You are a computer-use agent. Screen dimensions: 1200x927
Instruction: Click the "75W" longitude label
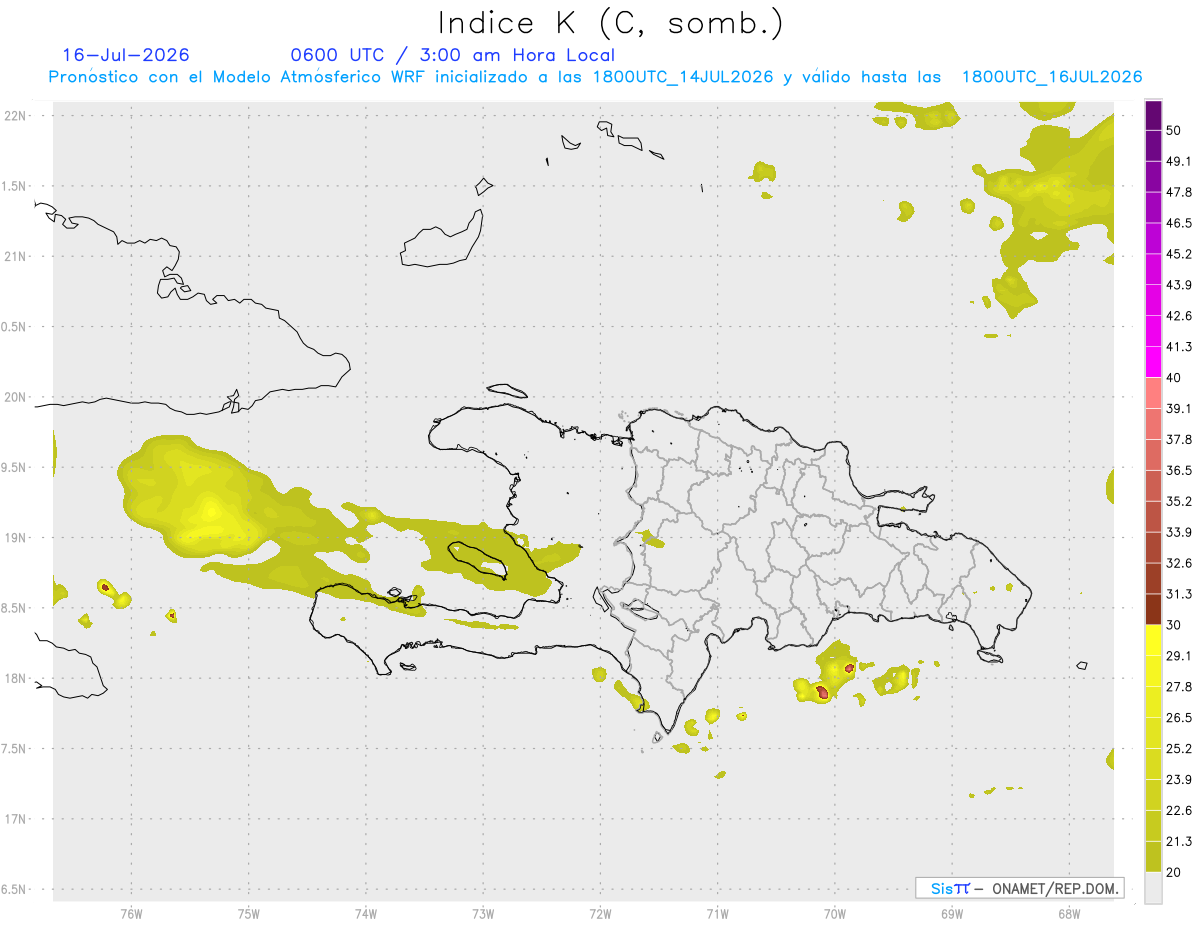[x=249, y=915]
